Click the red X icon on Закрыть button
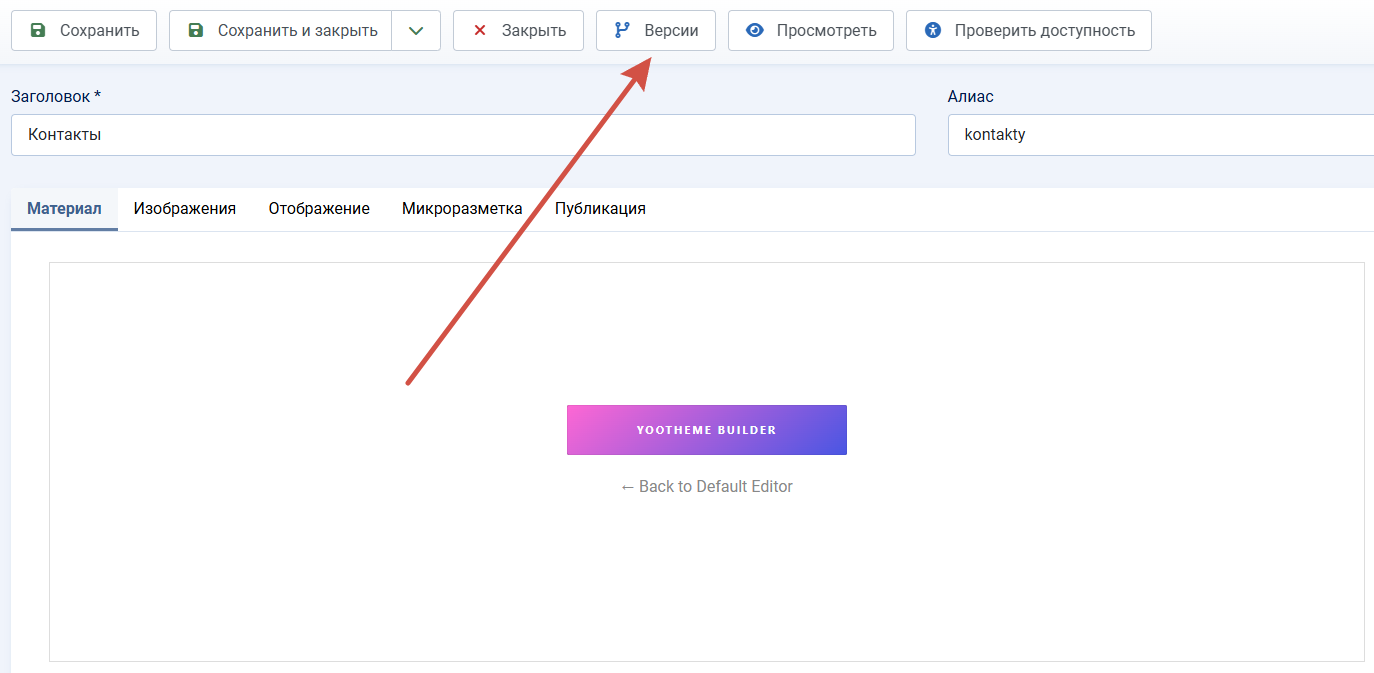The image size is (1374, 673). pos(480,30)
